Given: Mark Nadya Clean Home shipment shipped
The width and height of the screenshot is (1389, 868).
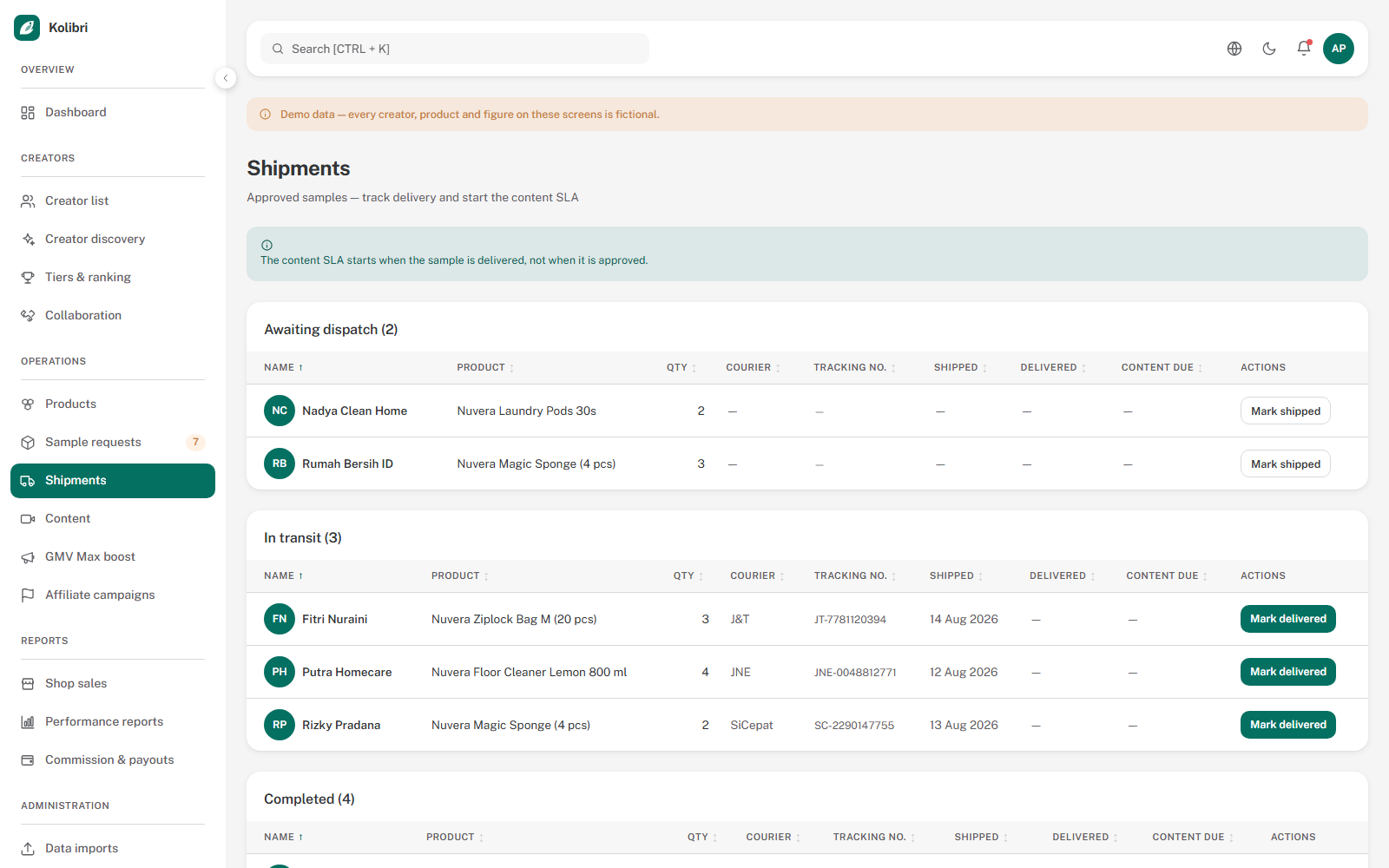Looking at the screenshot, I should click(x=1286, y=411).
